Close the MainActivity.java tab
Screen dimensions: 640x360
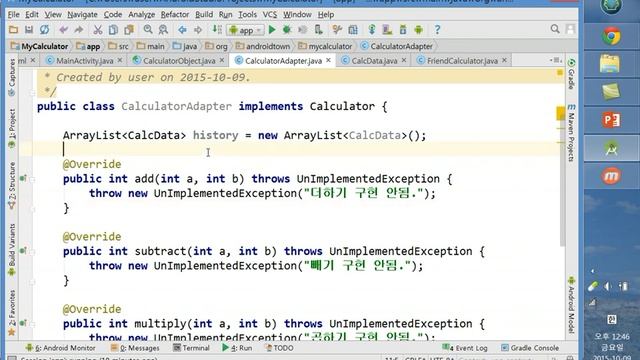[x=120, y=60]
